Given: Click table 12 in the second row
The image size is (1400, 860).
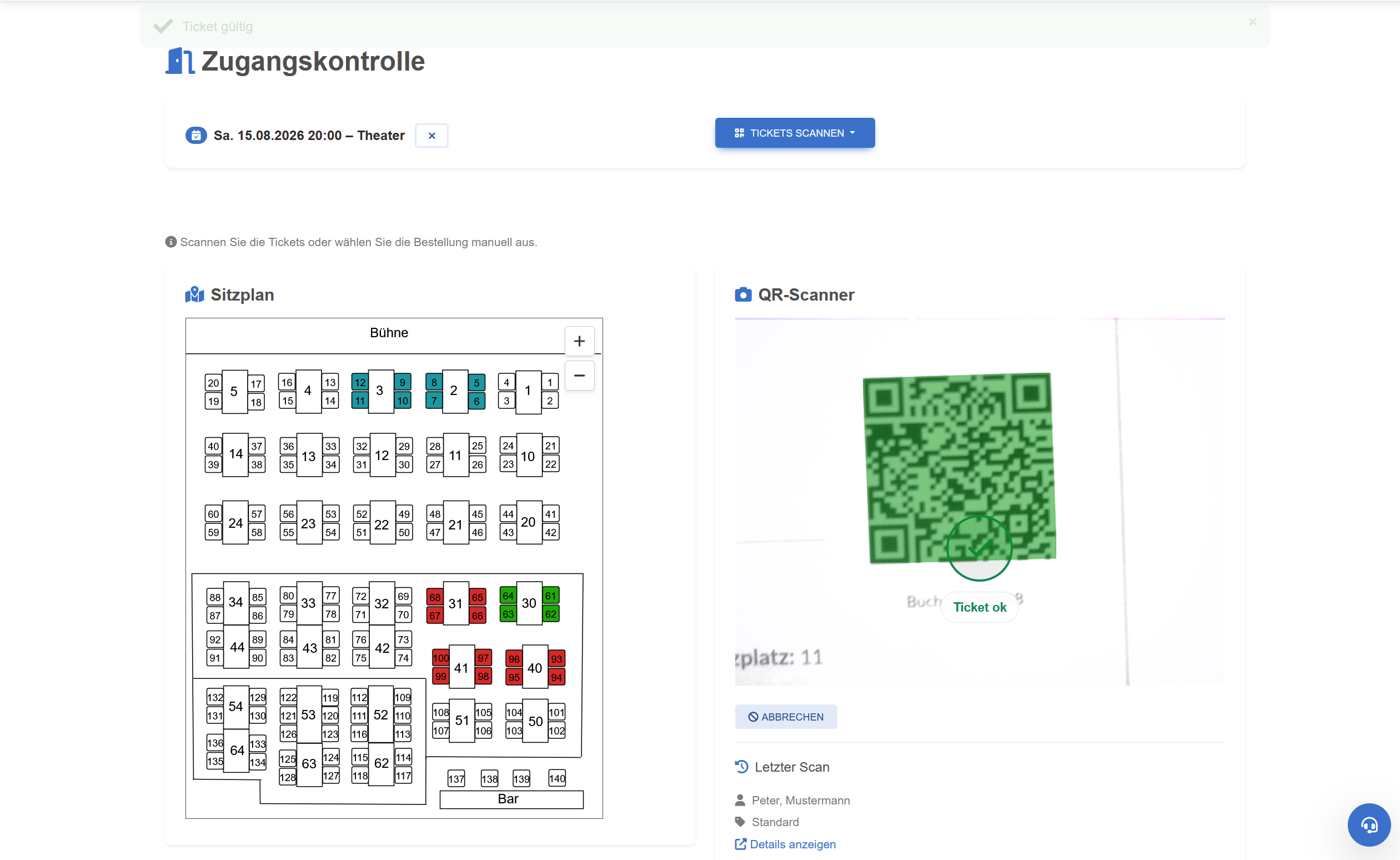Looking at the screenshot, I should (383, 455).
